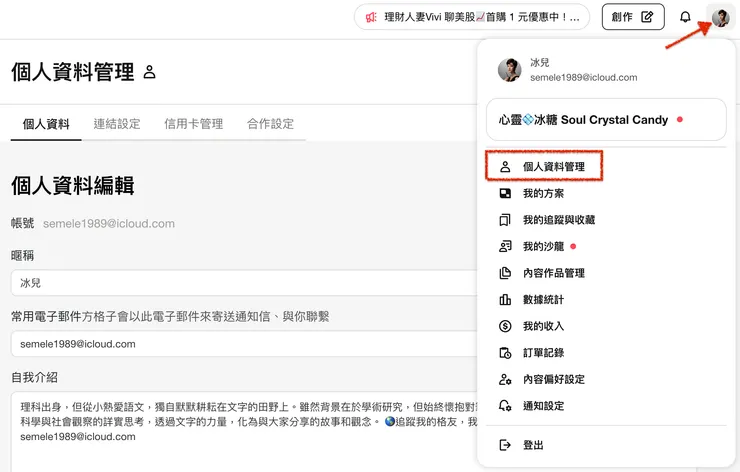
Task: Click the profile avatar at top right
Action: (x=721, y=17)
